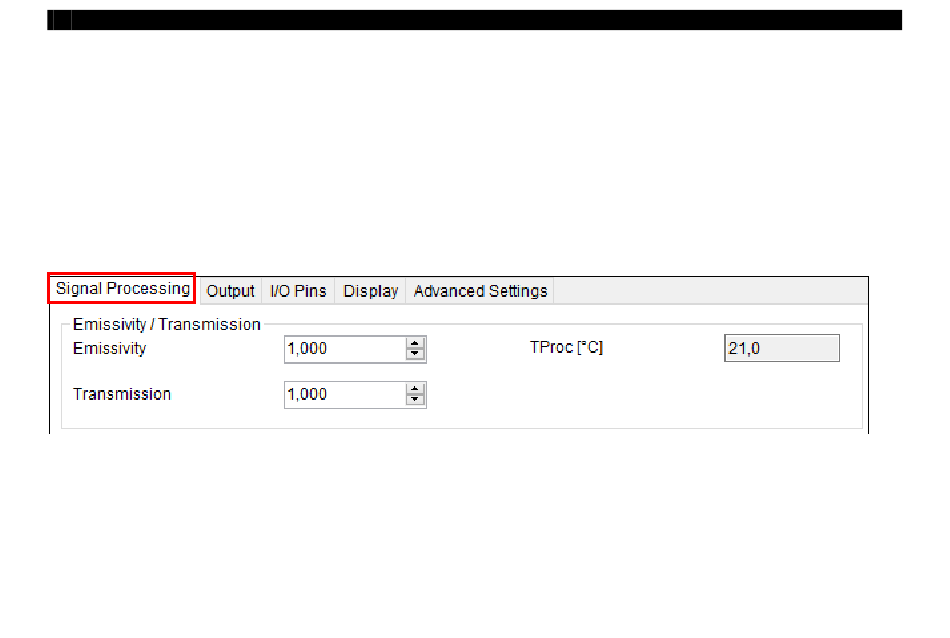Click the TProc [°C] label
This screenshot has height=638, width=950.
tap(566, 347)
